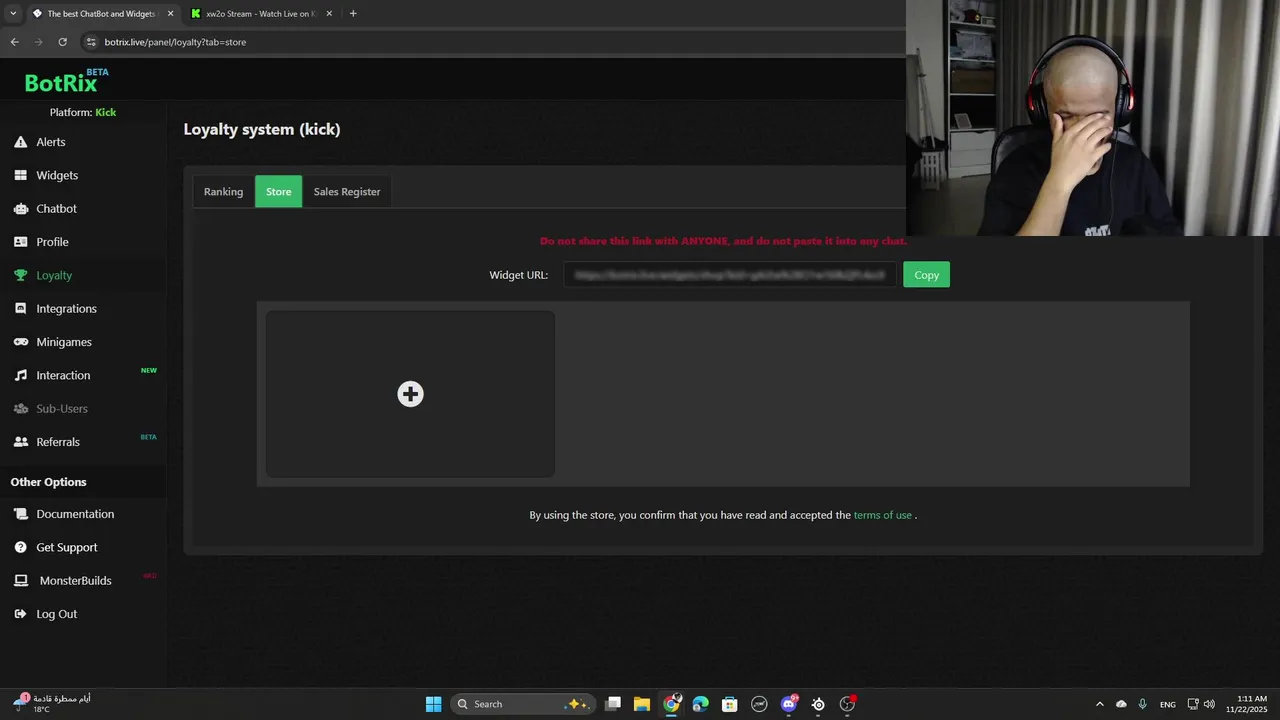Screen dimensions: 1280x720
Task: Open the Sales Register tab
Action: [x=347, y=192]
